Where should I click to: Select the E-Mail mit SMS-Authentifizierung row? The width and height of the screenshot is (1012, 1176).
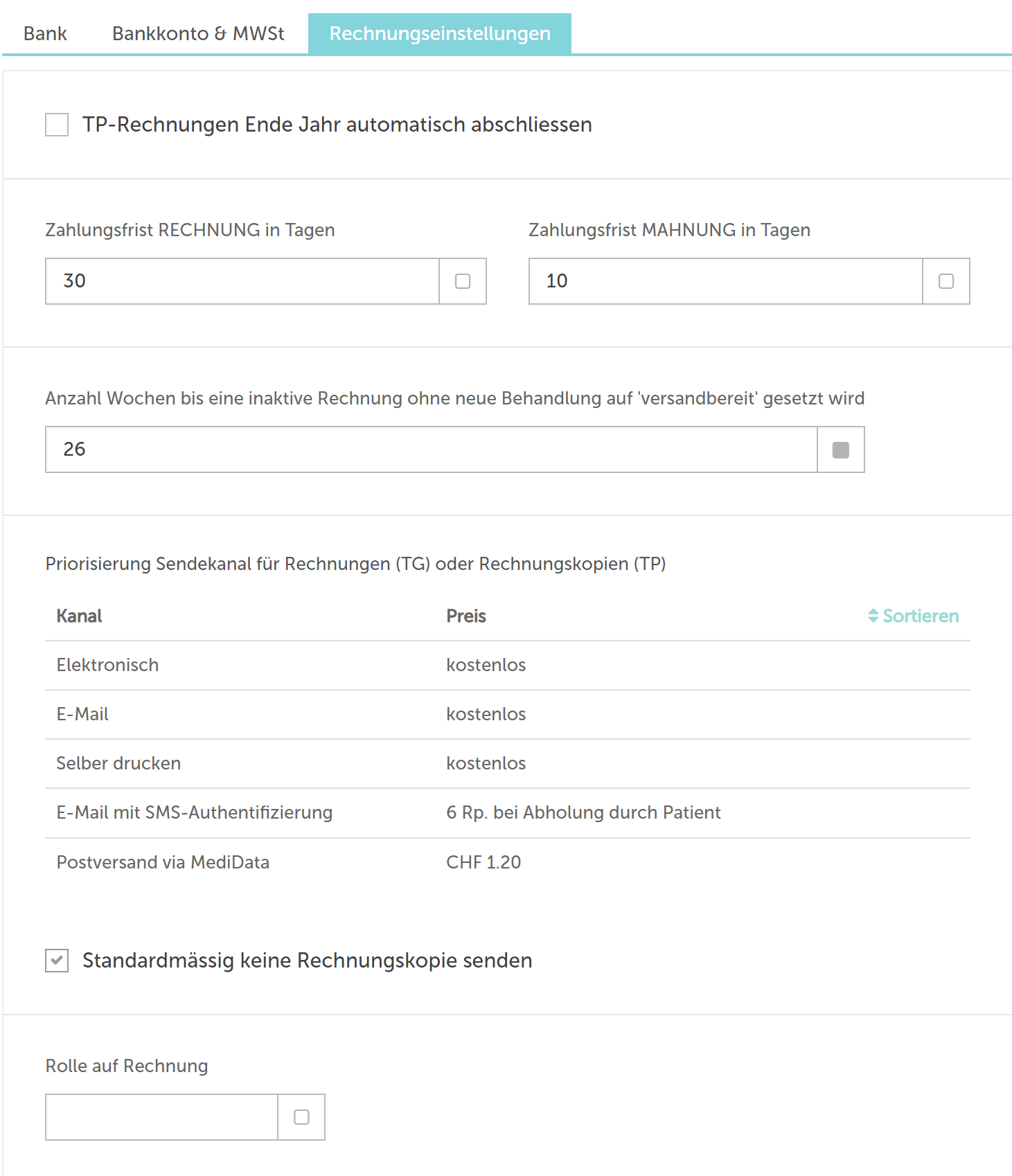tap(508, 812)
